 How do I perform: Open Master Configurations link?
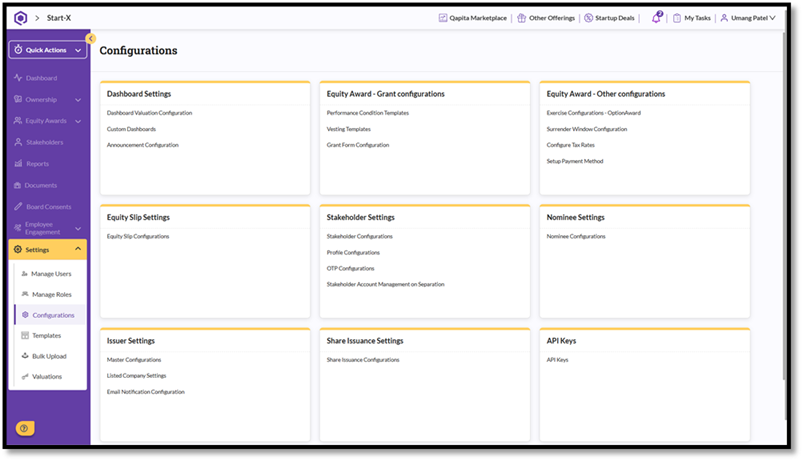tap(134, 360)
